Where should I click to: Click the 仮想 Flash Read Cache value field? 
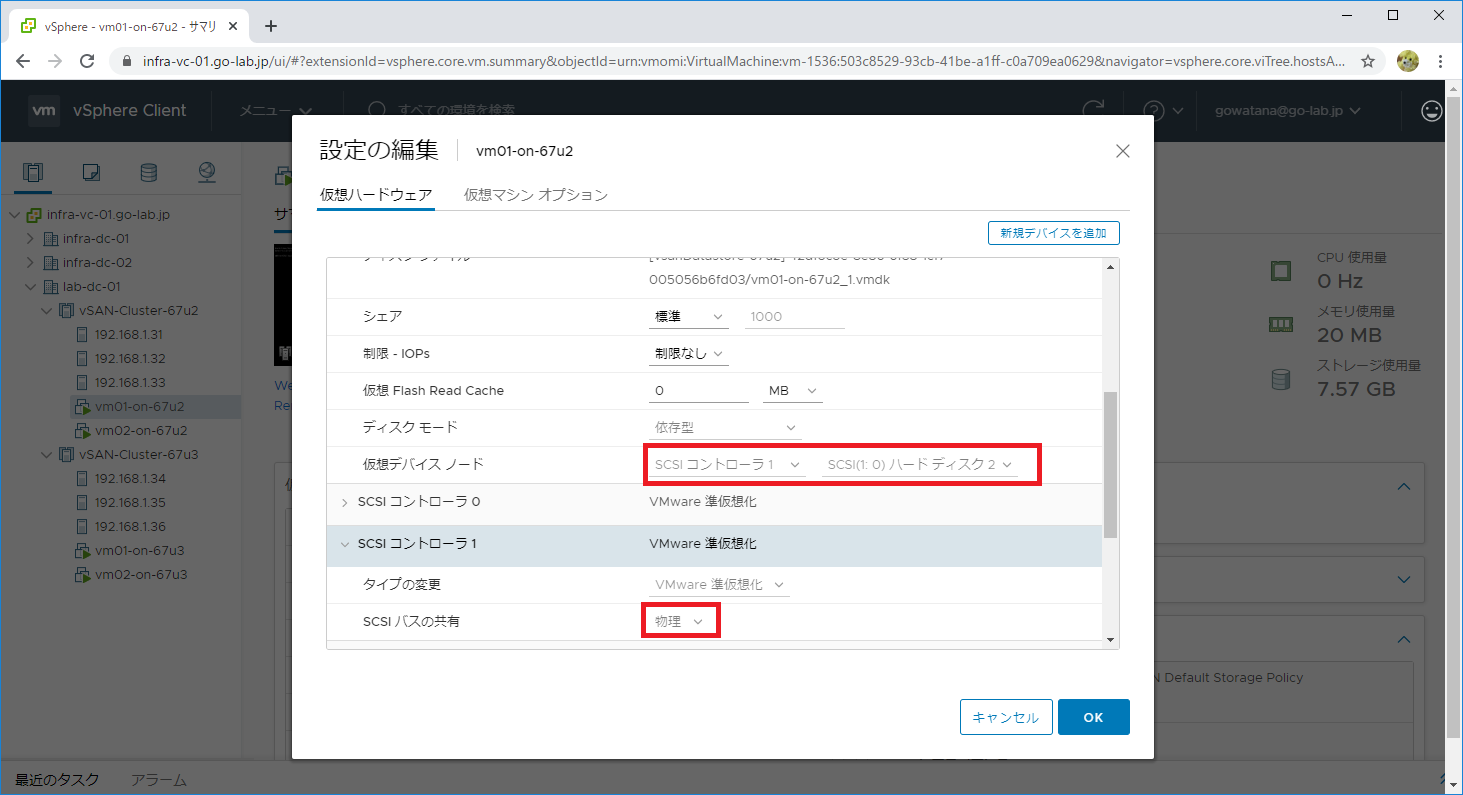(x=699, y=390)
